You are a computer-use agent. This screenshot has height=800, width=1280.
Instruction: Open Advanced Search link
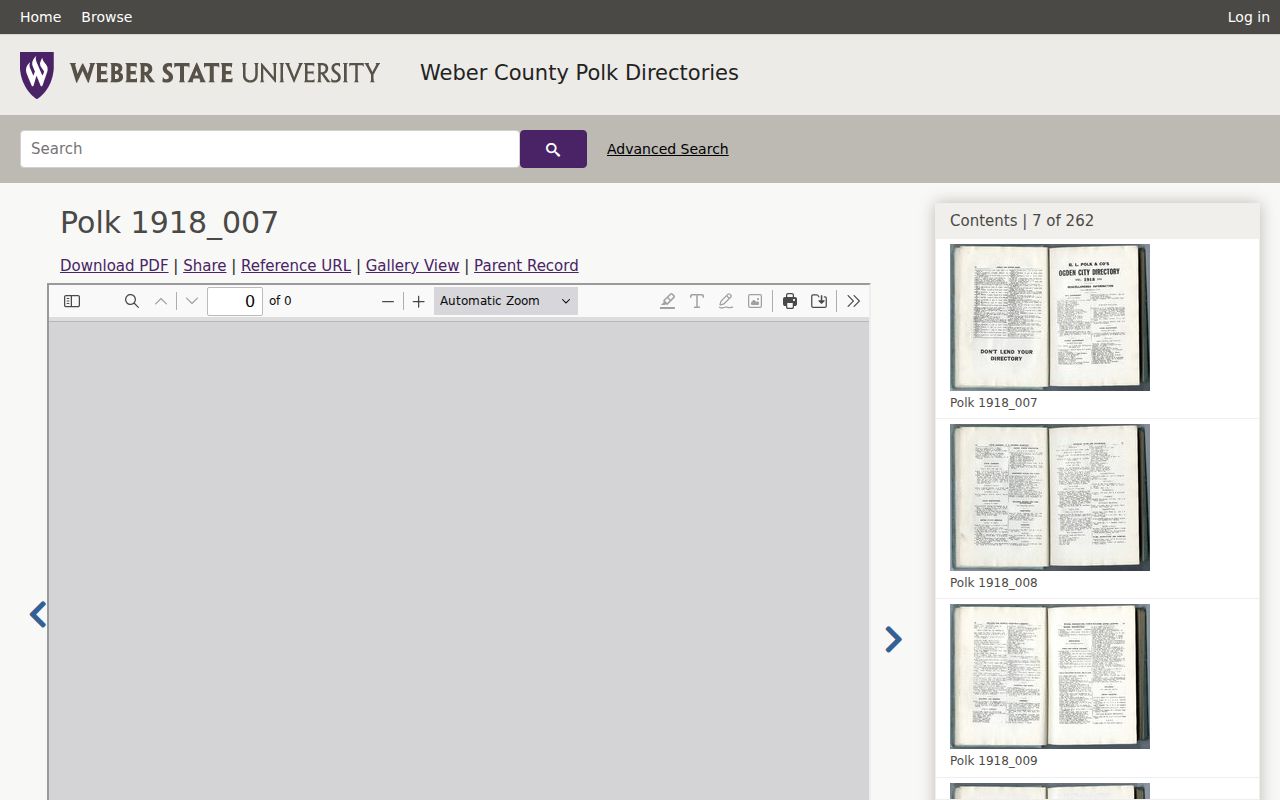coord(667,149)
